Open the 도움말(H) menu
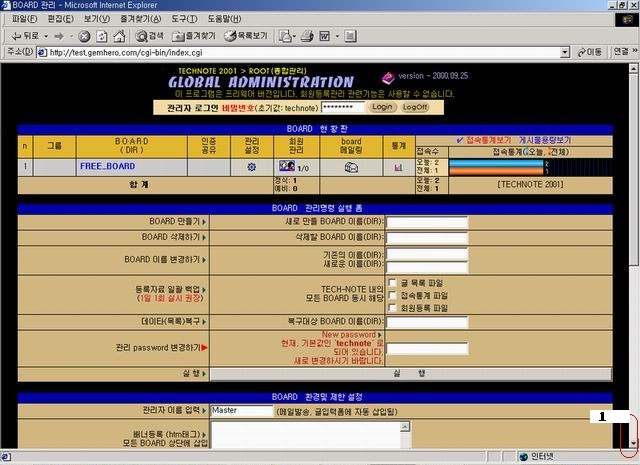The height and width of the screenshot is (465, 640). (224, 19)
